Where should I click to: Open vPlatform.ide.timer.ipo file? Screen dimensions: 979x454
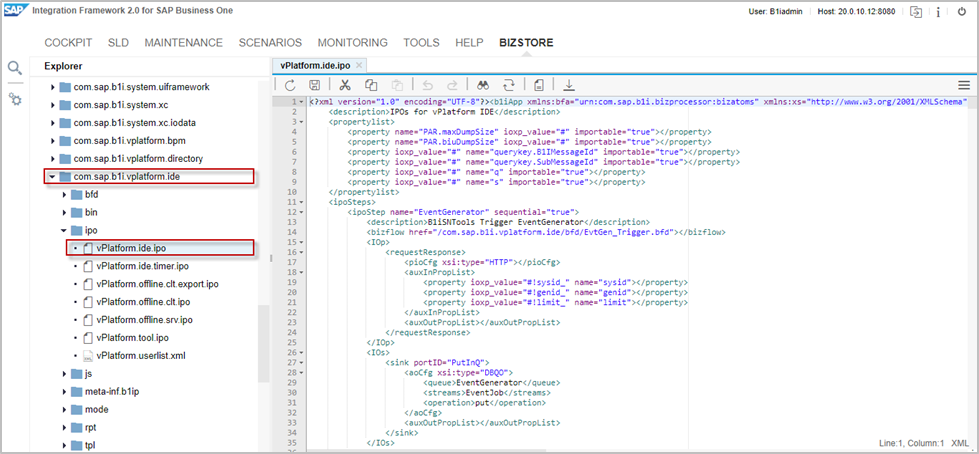pyautogui.click(x=142, y=266)
